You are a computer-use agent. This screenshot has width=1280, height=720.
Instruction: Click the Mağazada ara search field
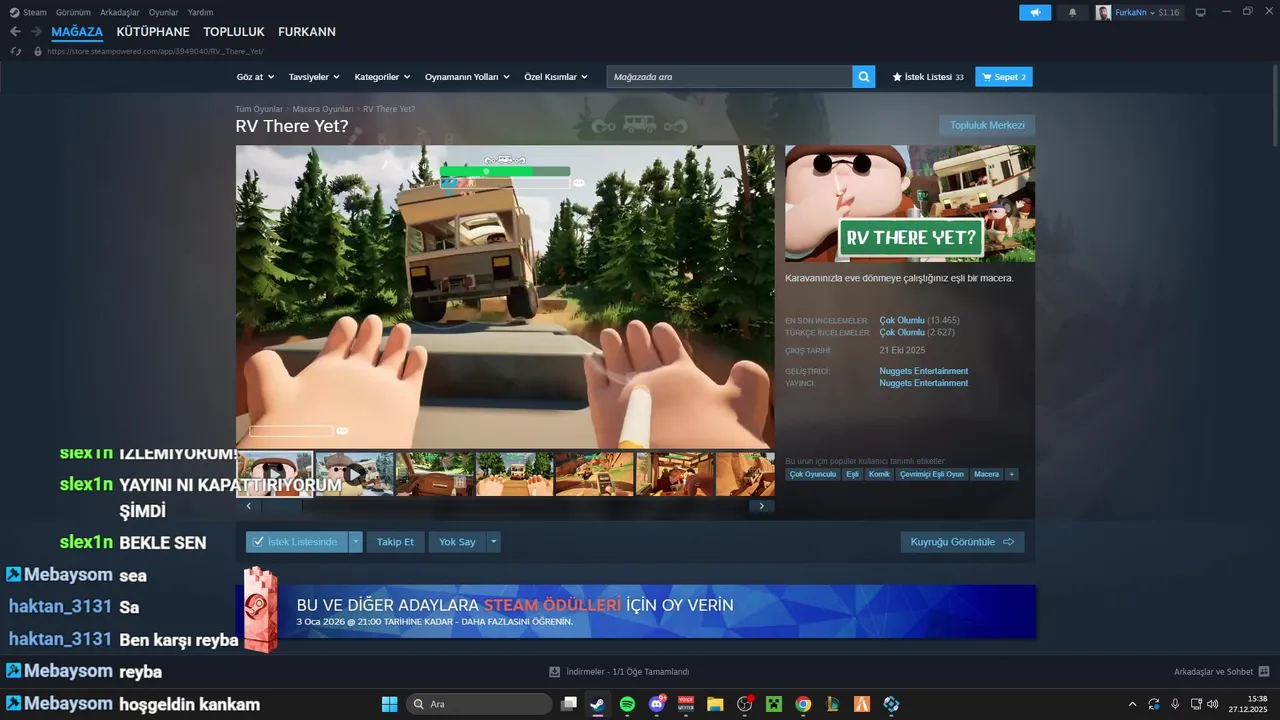(729, 77)
